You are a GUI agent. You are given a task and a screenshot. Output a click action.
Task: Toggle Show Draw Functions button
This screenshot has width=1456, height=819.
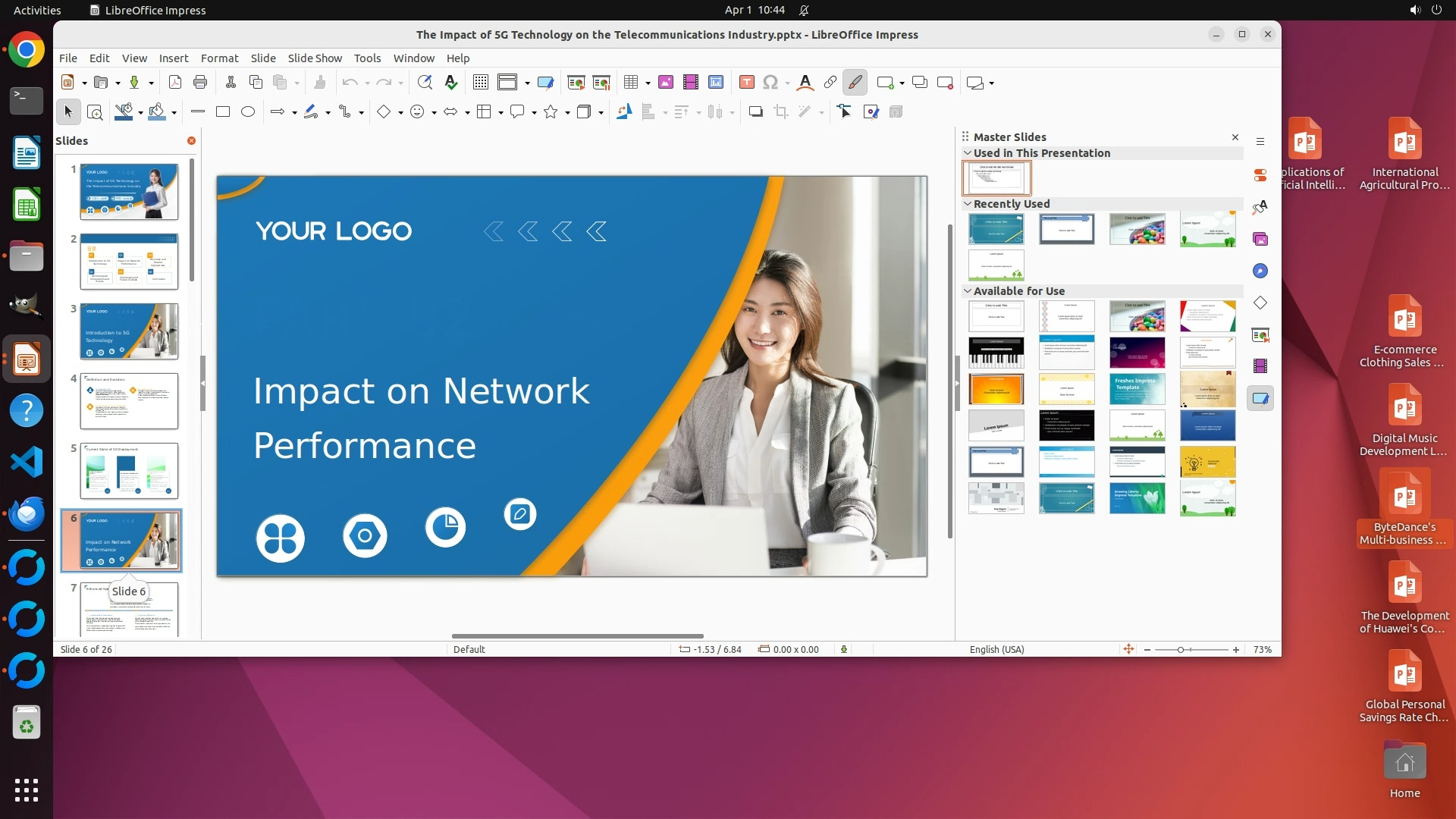[855, 83]
